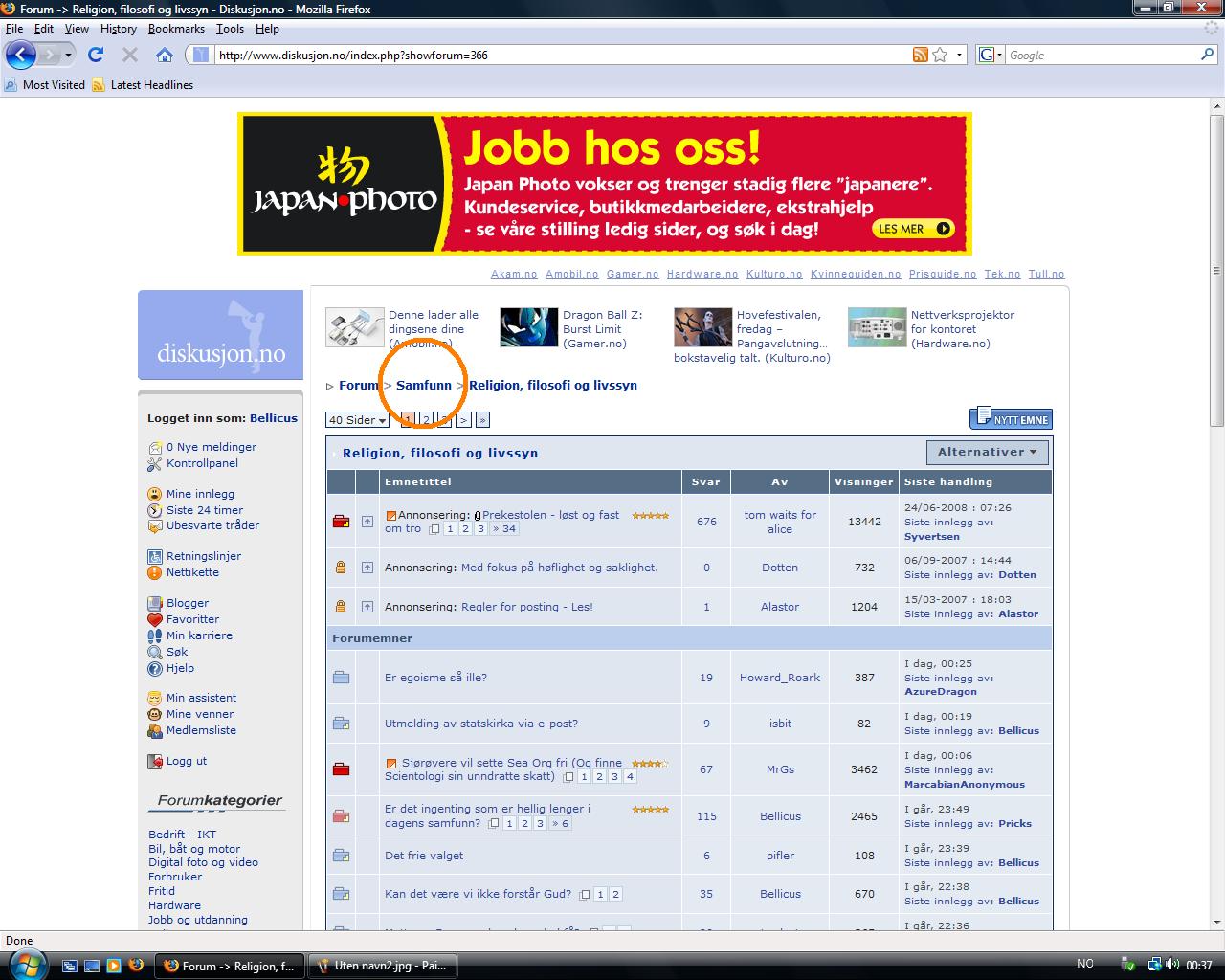The width and height of the screenshot is (1225, 980).
Task: Click LES MER in Japan Photo ad
Action: (914, 229)
